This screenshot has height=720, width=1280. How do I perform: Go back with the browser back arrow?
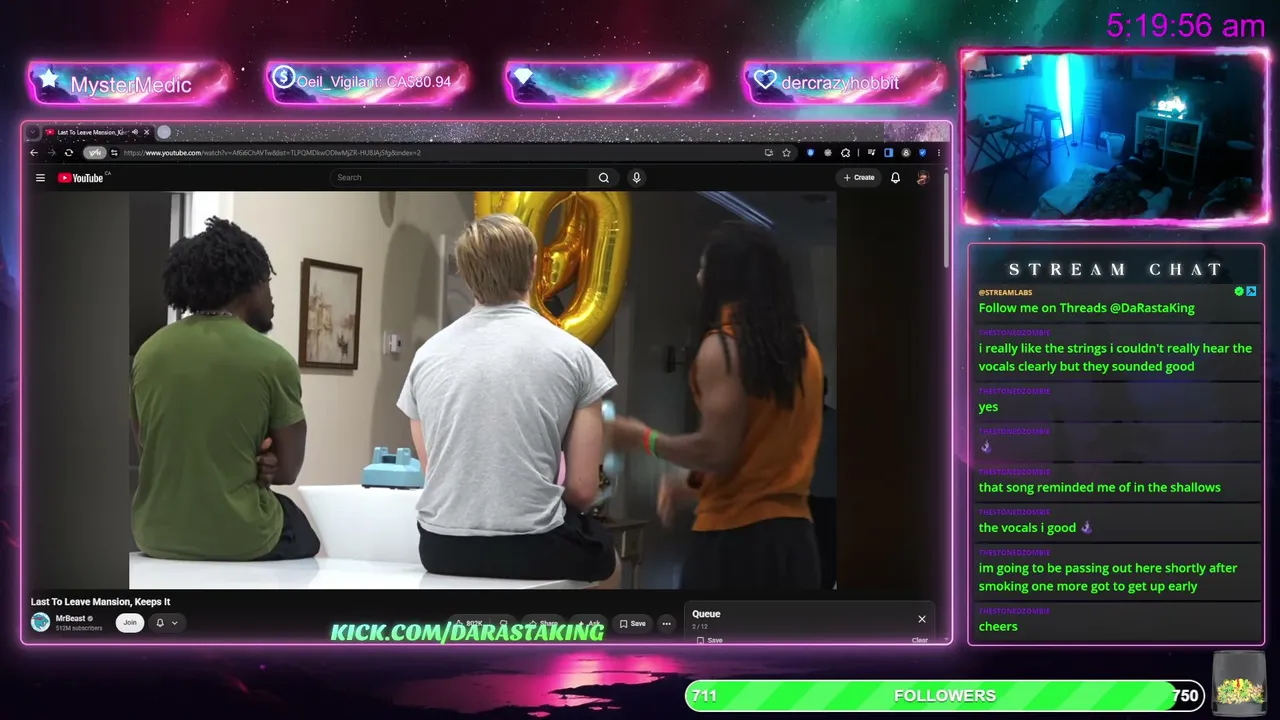34,153
